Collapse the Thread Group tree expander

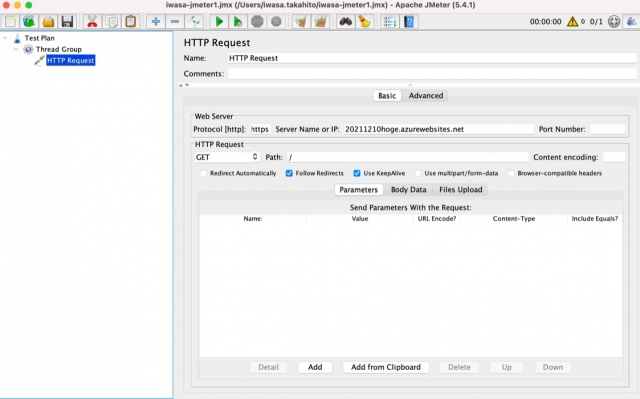click(16, 49)
